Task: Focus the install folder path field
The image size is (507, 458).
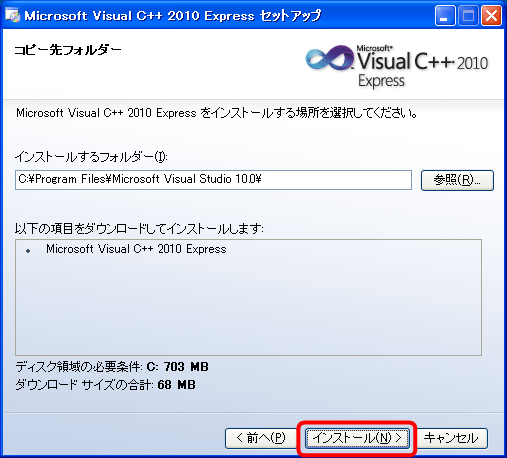Action: point(213,180)
